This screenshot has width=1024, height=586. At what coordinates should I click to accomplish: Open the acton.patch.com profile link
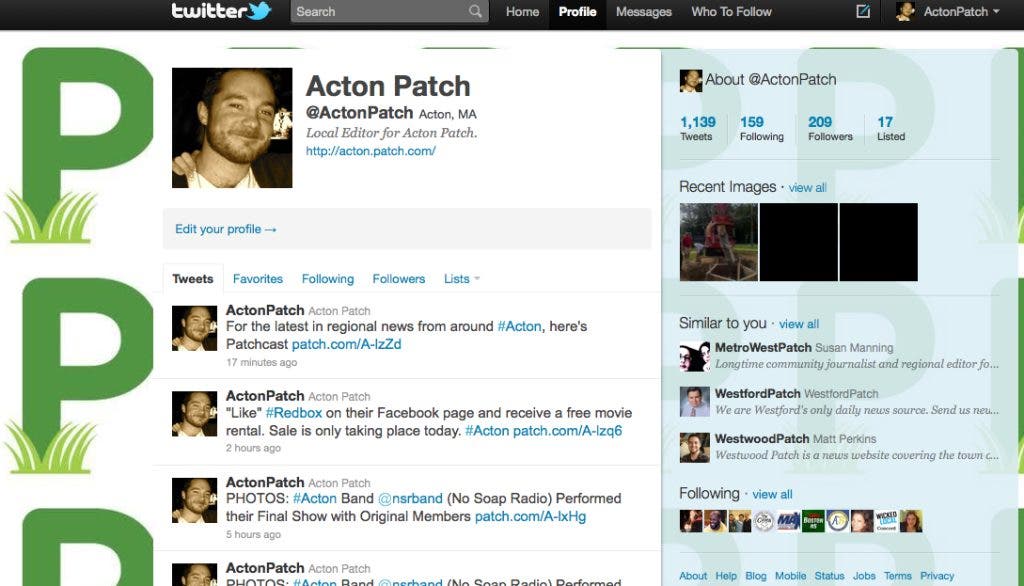pos(370,151)
